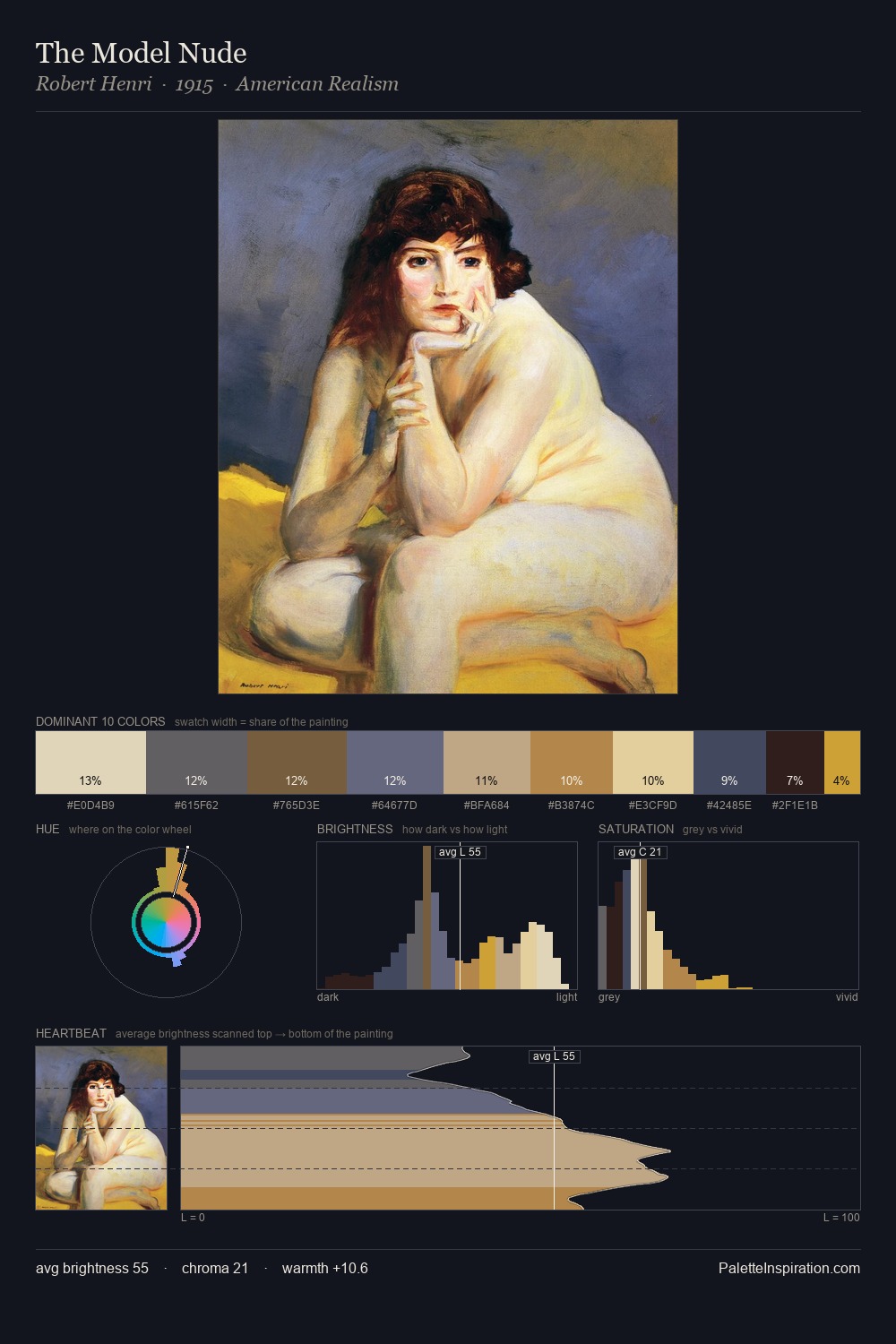This screenshot has width=896, height=1344.
Task: Click hex code label "#64677D" below swatches
Action: [x=395, y=806]
